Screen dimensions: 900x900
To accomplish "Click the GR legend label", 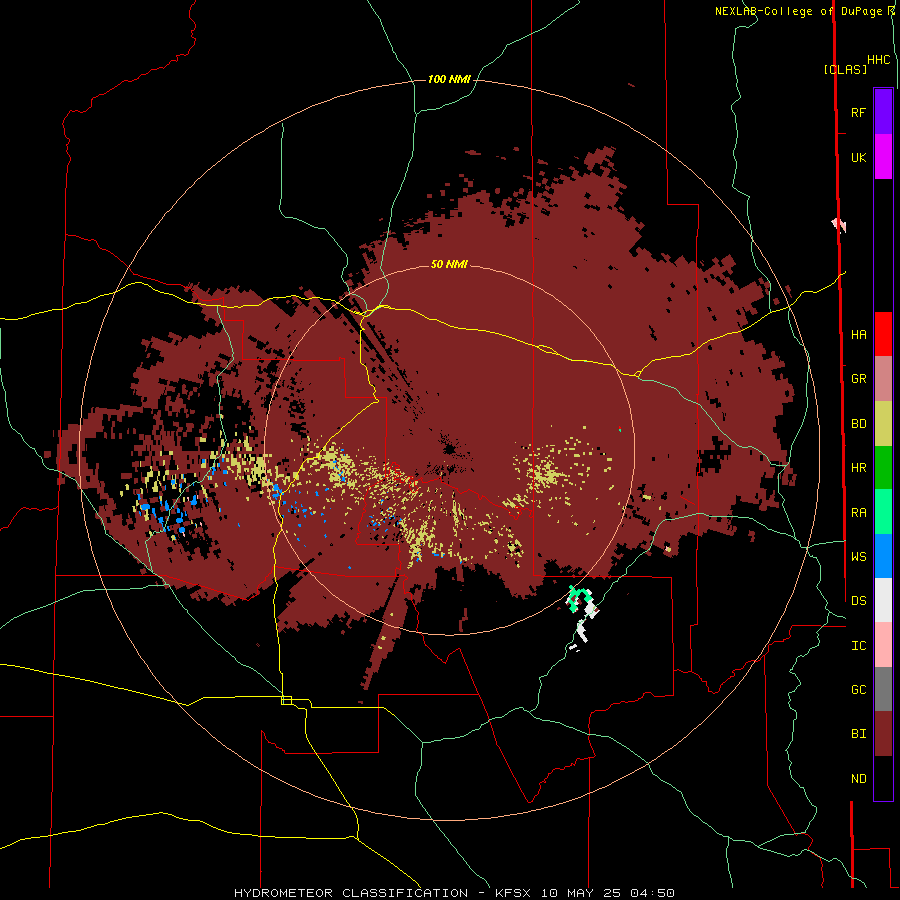I will tap(858, 379).
